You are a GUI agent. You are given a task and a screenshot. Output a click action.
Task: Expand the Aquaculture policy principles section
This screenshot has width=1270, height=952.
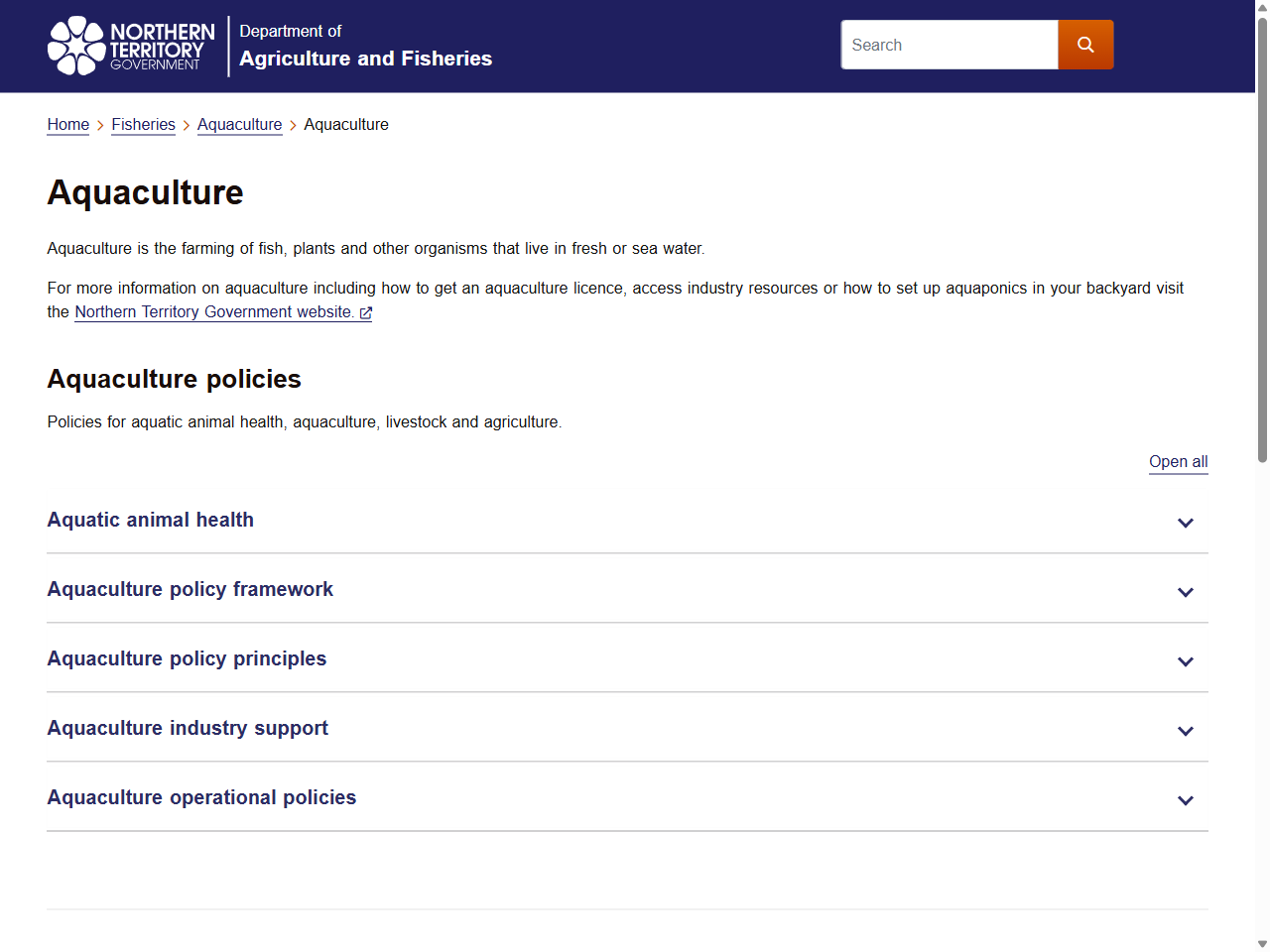click(x=187, y=658)
